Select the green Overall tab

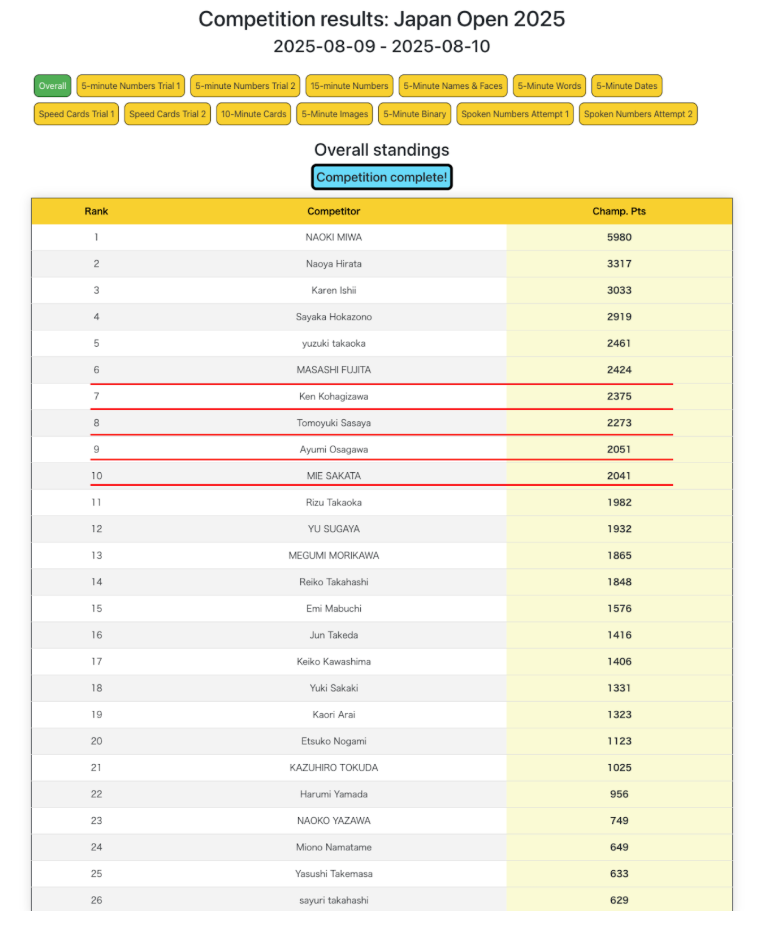52,86
